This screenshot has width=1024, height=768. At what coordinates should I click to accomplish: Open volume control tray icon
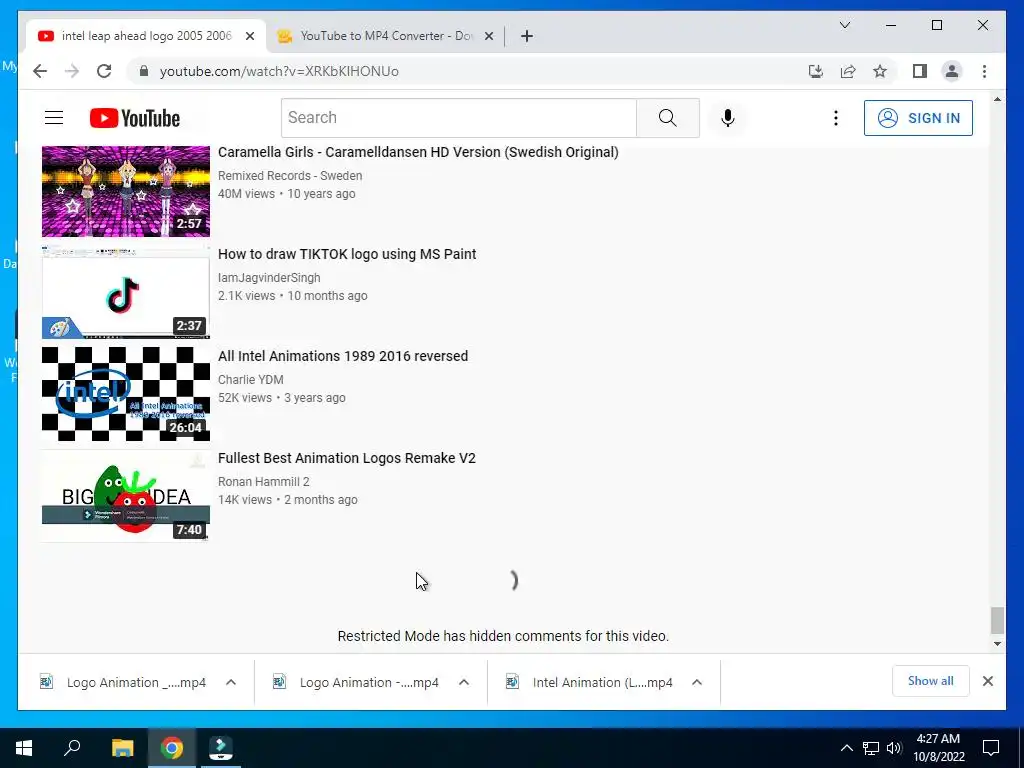click(894, 748)
